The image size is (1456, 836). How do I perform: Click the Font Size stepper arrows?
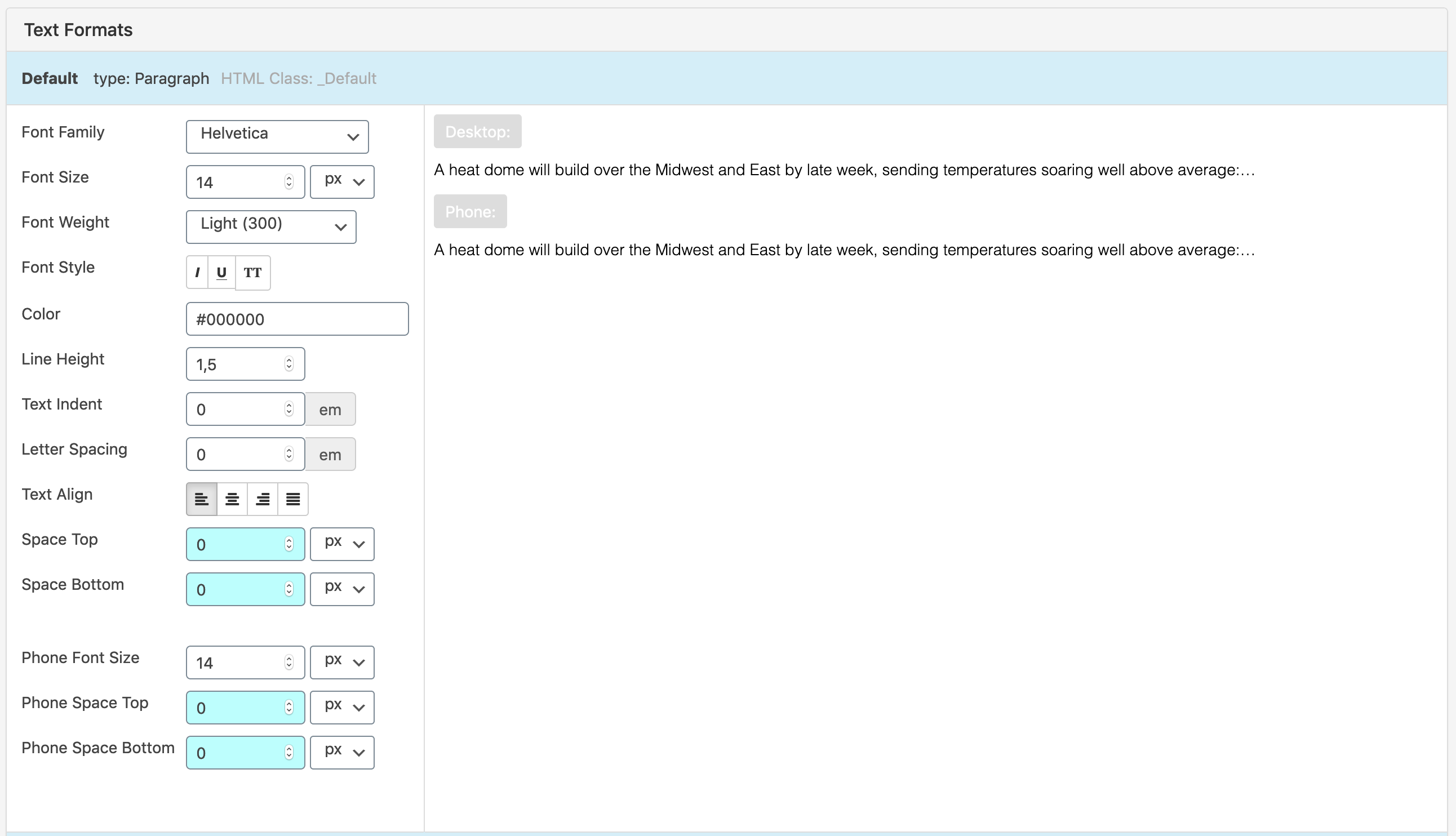click(x=289, y=182)
